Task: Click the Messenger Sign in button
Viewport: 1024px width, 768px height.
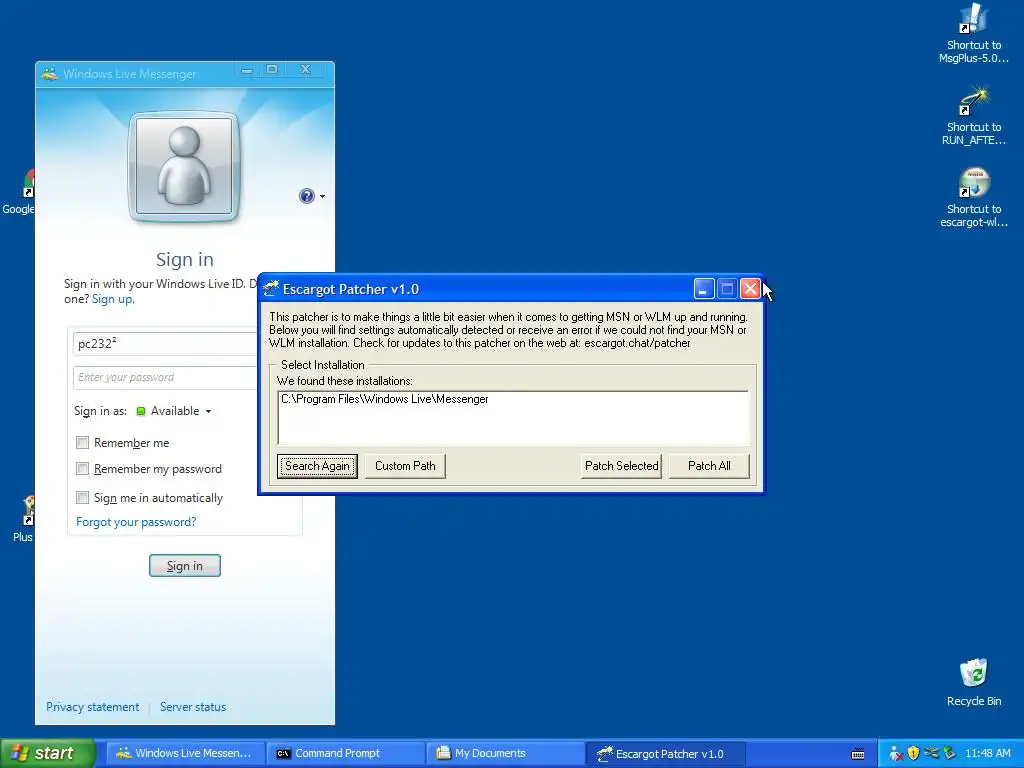Action: pyautogui.click(x=185, y=566)
